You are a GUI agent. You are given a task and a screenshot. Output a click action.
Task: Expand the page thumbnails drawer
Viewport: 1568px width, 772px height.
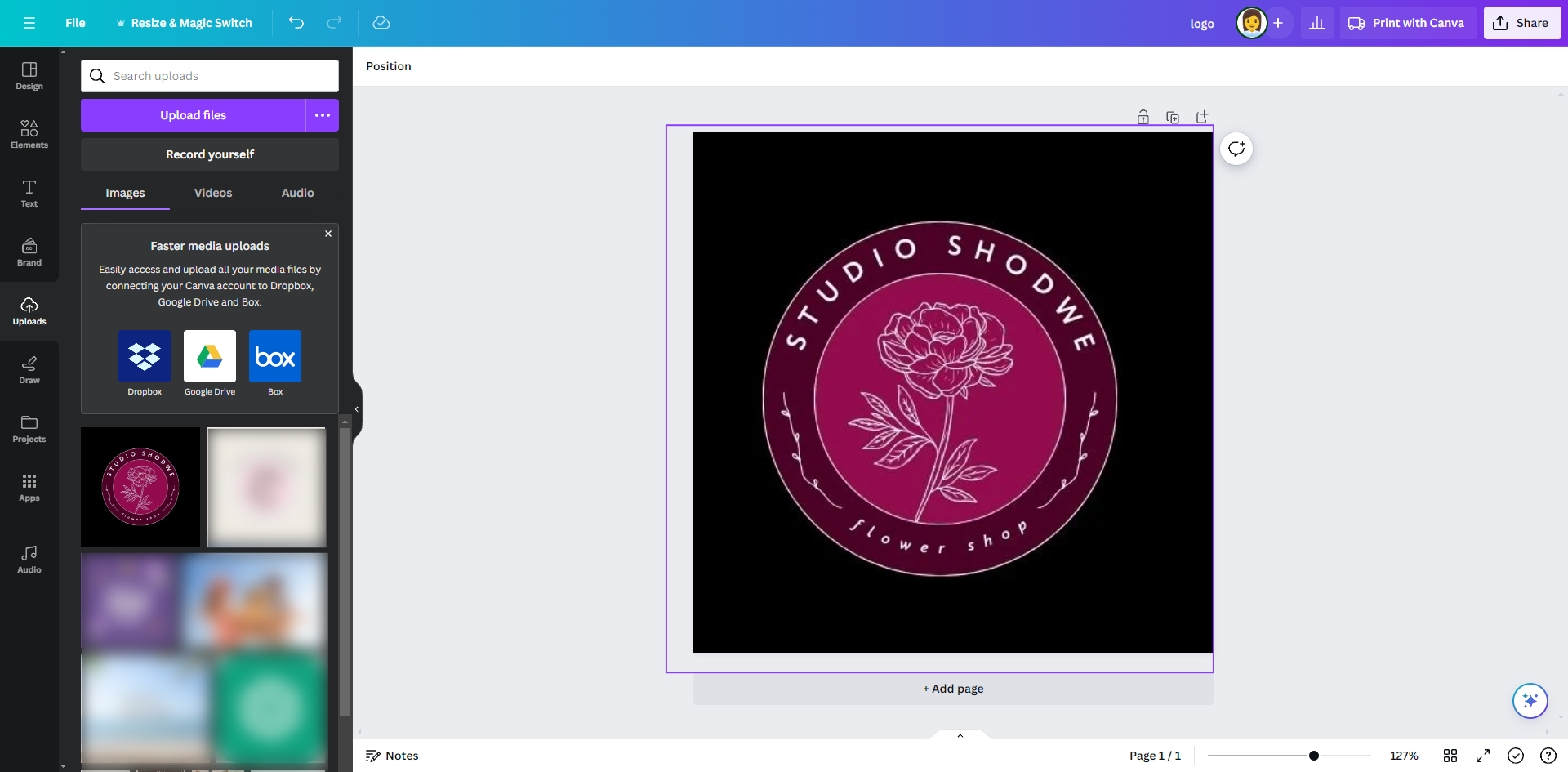click(960, 735)
